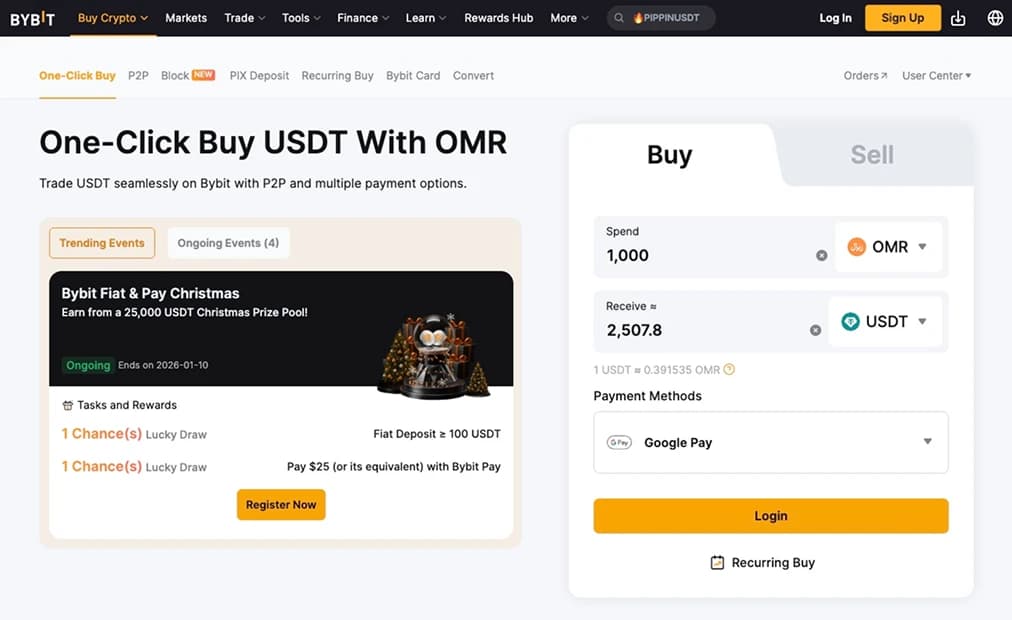Click Register Now for the Christmas event
Image resolution: width=1012 pixels, height=620 pixels.
click(x=281, y=505)
